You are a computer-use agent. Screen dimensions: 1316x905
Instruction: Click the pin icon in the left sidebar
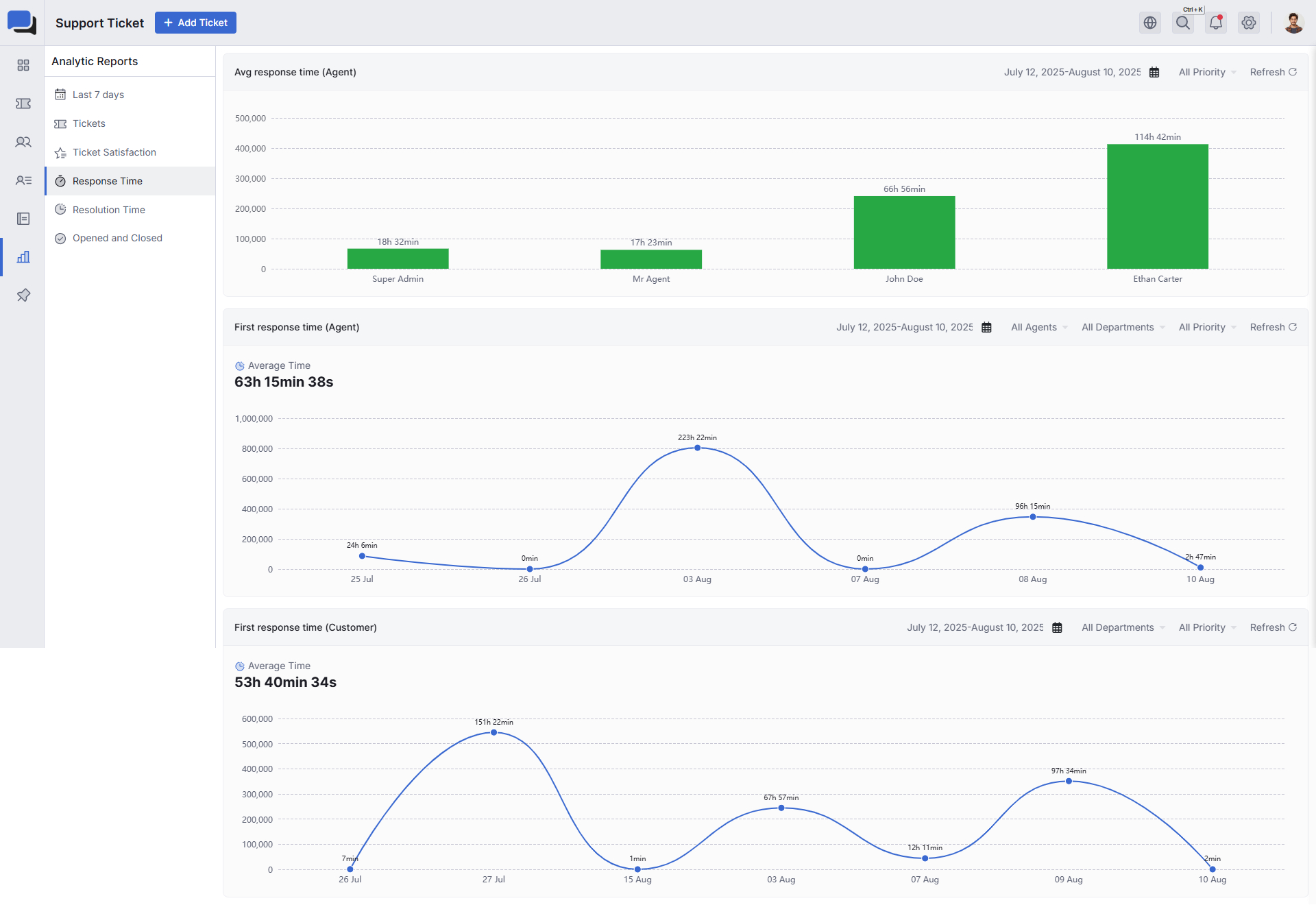(23, 295)
